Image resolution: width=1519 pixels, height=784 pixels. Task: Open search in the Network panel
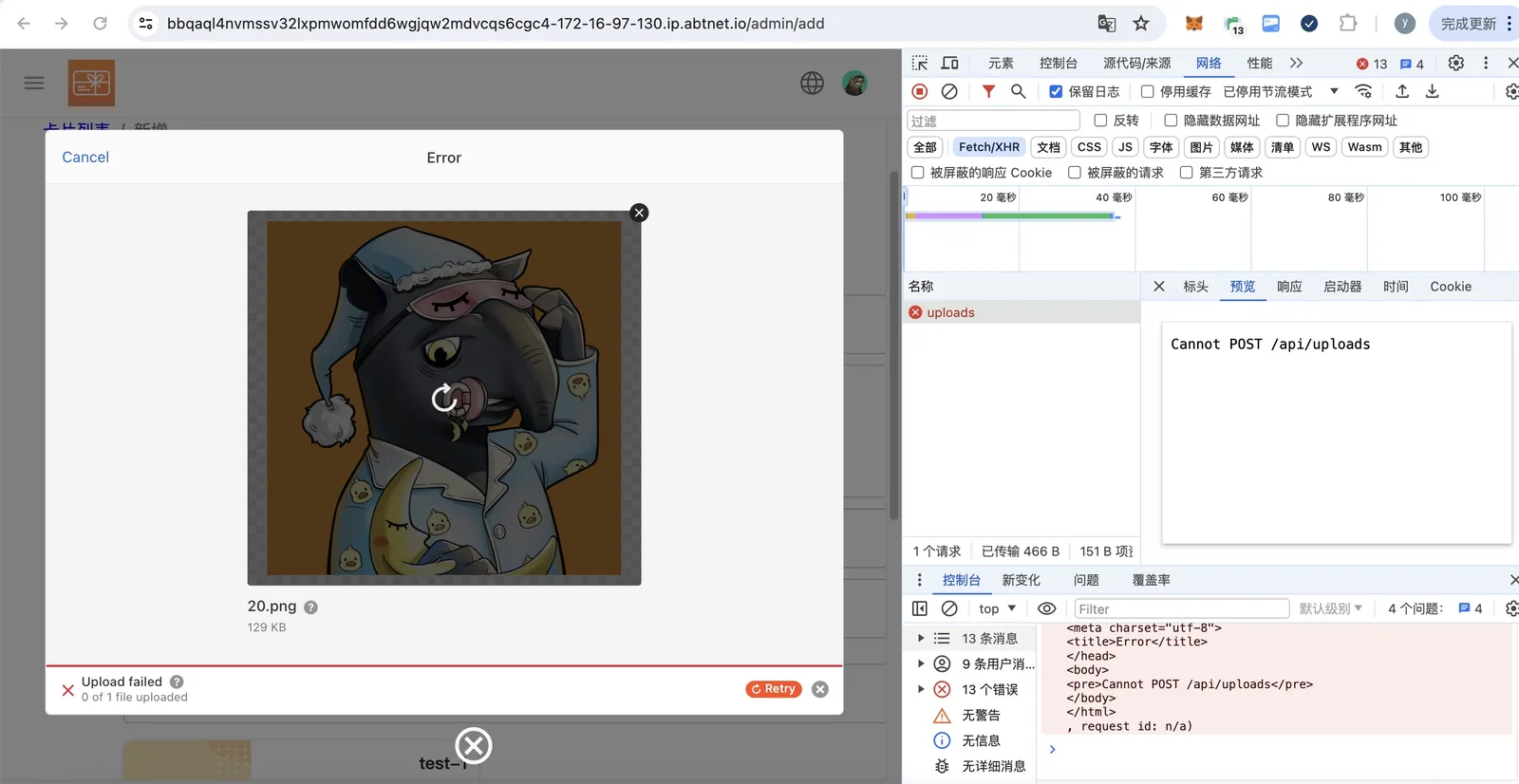[1018, 91]
